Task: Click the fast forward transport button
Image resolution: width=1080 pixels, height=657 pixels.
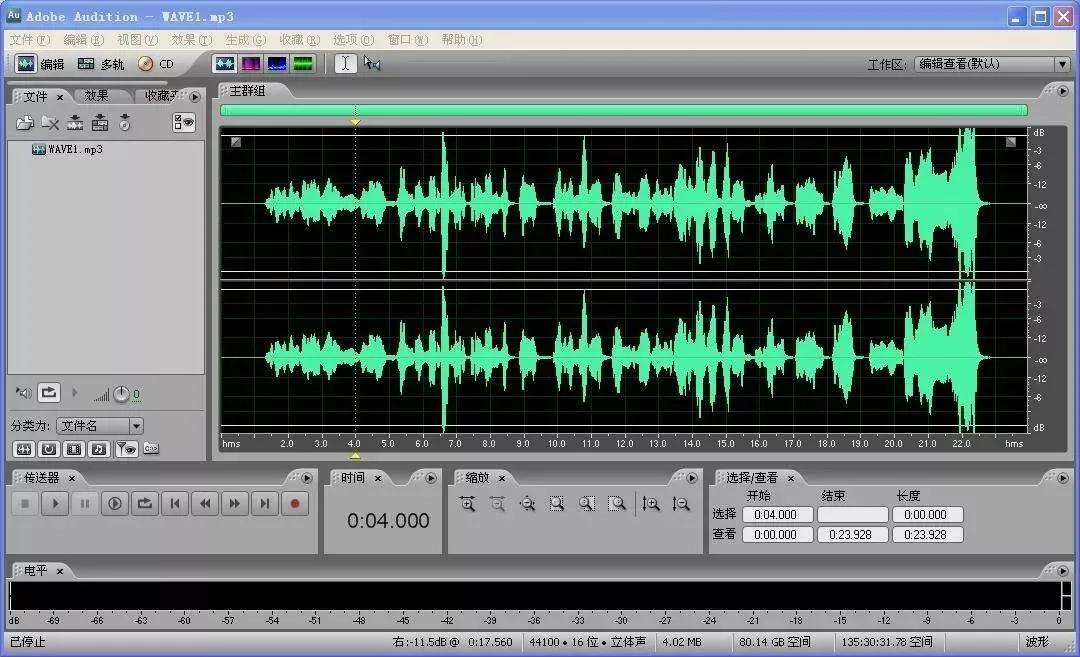Action: [234, 504]
